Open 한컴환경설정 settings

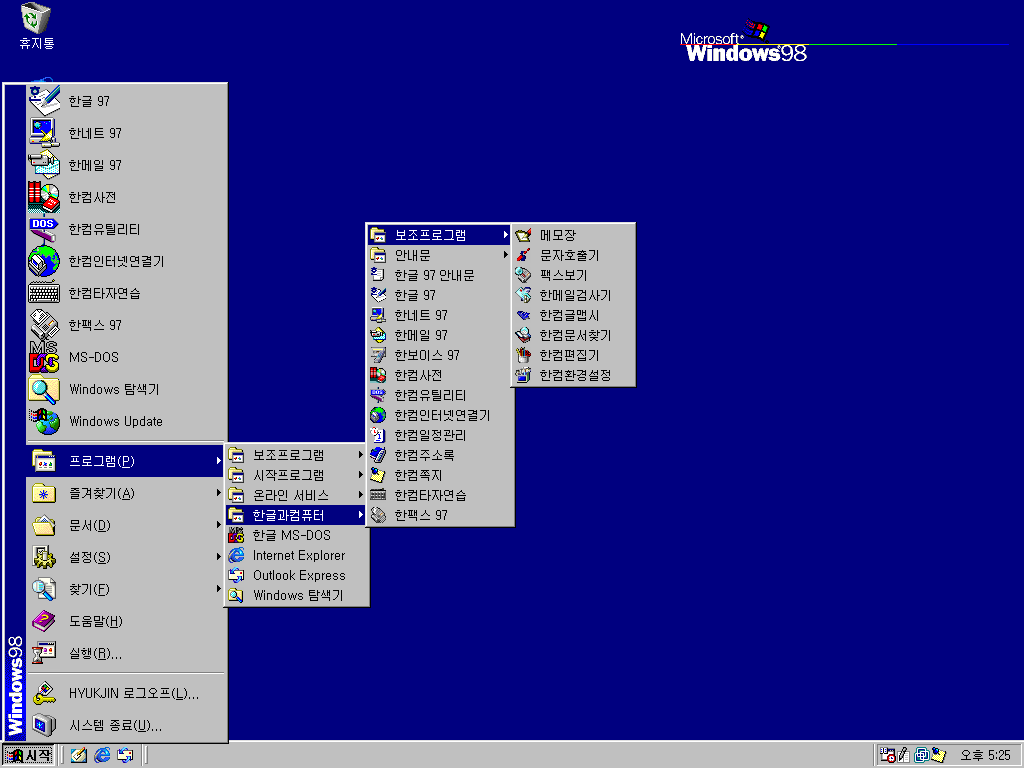573,375
